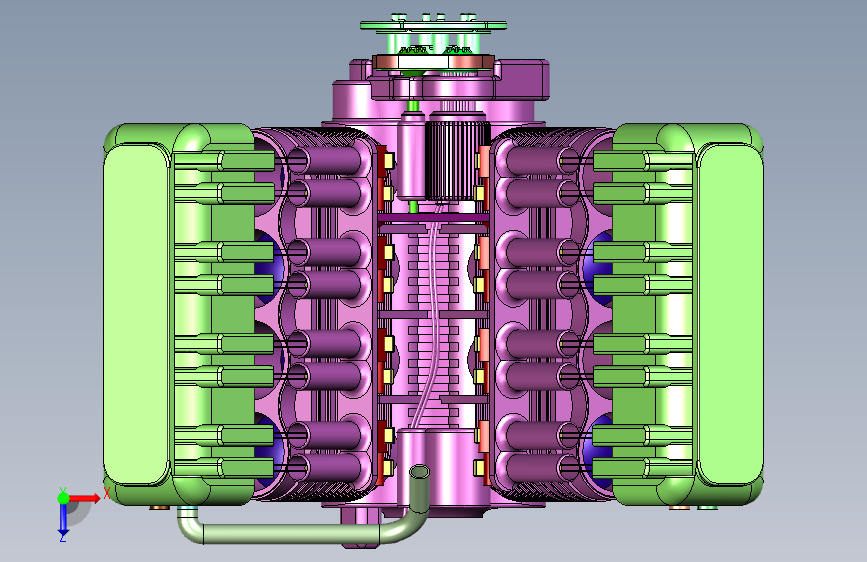Click the green Y axis ball of triad
The height and width of the screenshot is (562, 867).
[64, 498]
